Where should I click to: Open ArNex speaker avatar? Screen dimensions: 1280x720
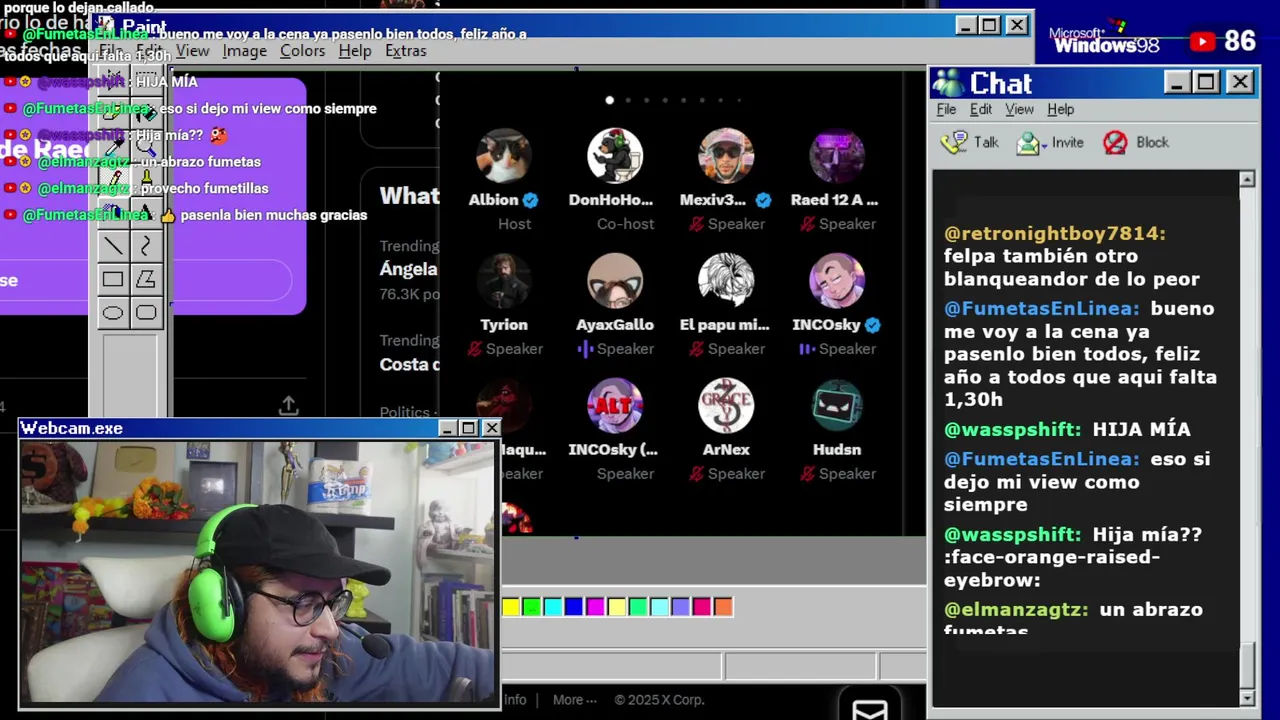tap(726, 406)
